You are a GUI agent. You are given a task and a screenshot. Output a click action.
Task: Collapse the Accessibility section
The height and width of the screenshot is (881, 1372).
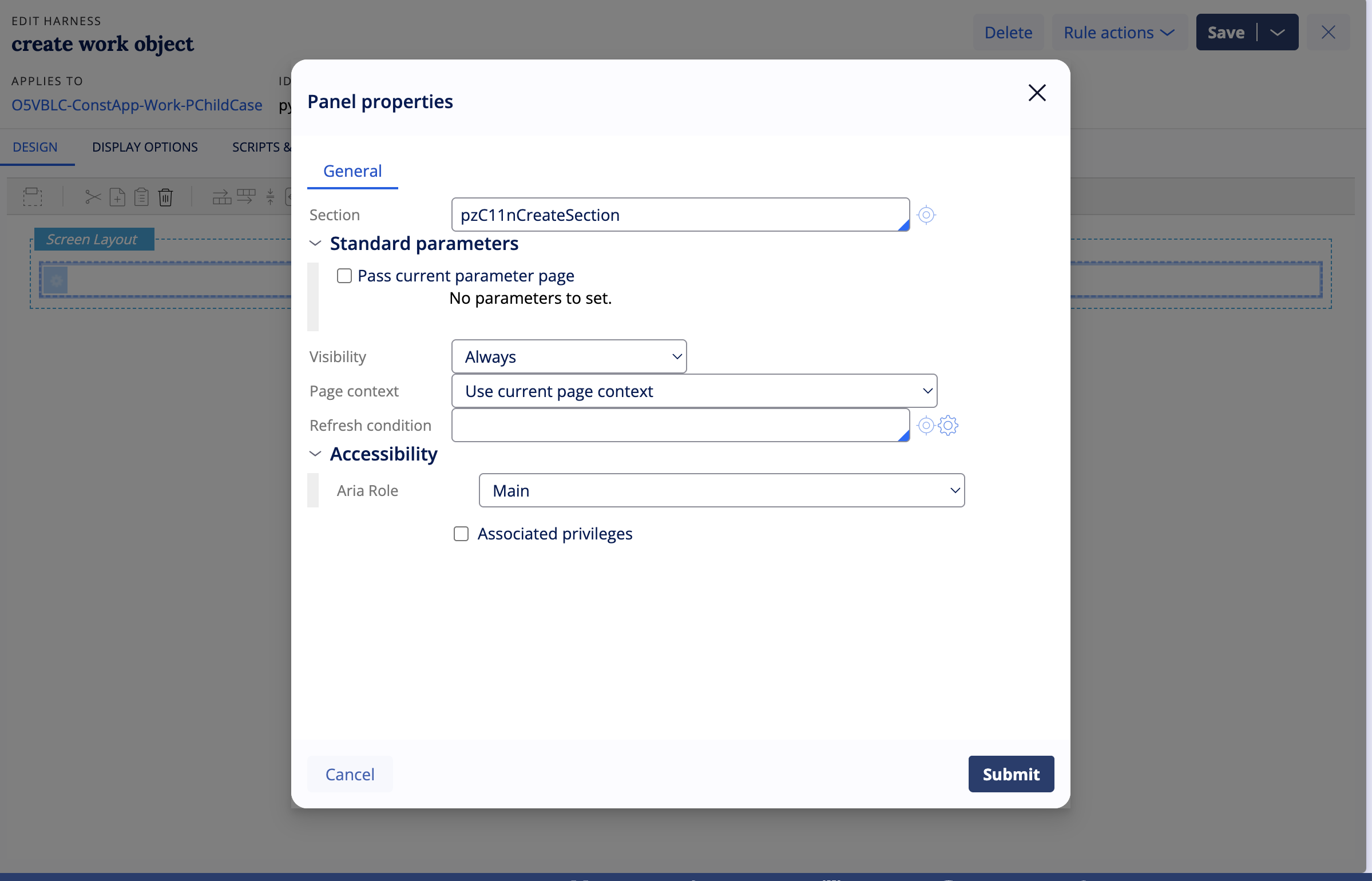pyautogui.click(x=315, y=454)
